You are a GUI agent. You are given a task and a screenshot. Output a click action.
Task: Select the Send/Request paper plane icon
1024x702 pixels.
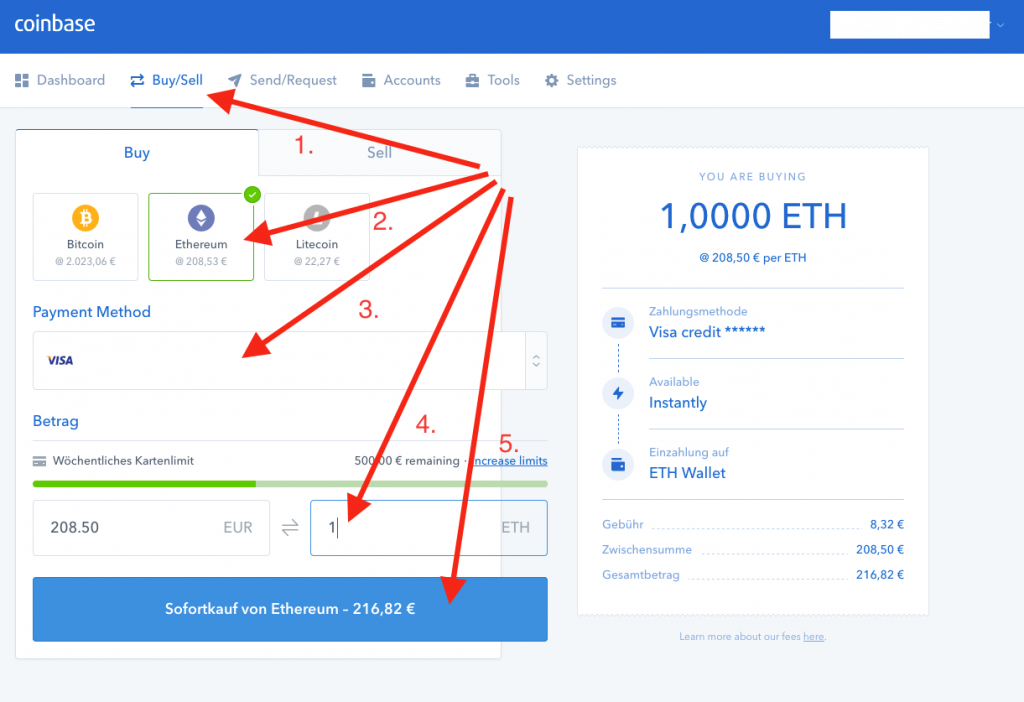[234, 80]
